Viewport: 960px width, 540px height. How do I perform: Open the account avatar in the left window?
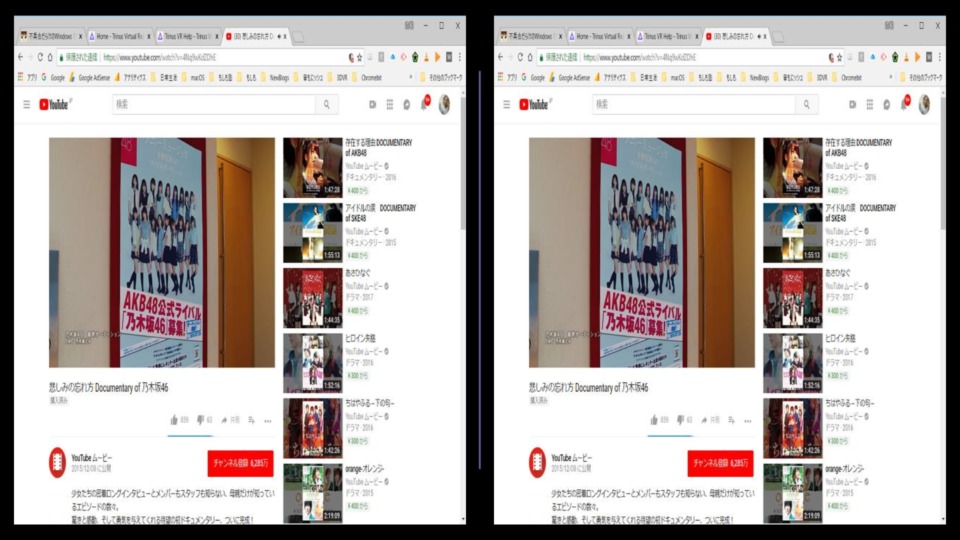(444, 105)
